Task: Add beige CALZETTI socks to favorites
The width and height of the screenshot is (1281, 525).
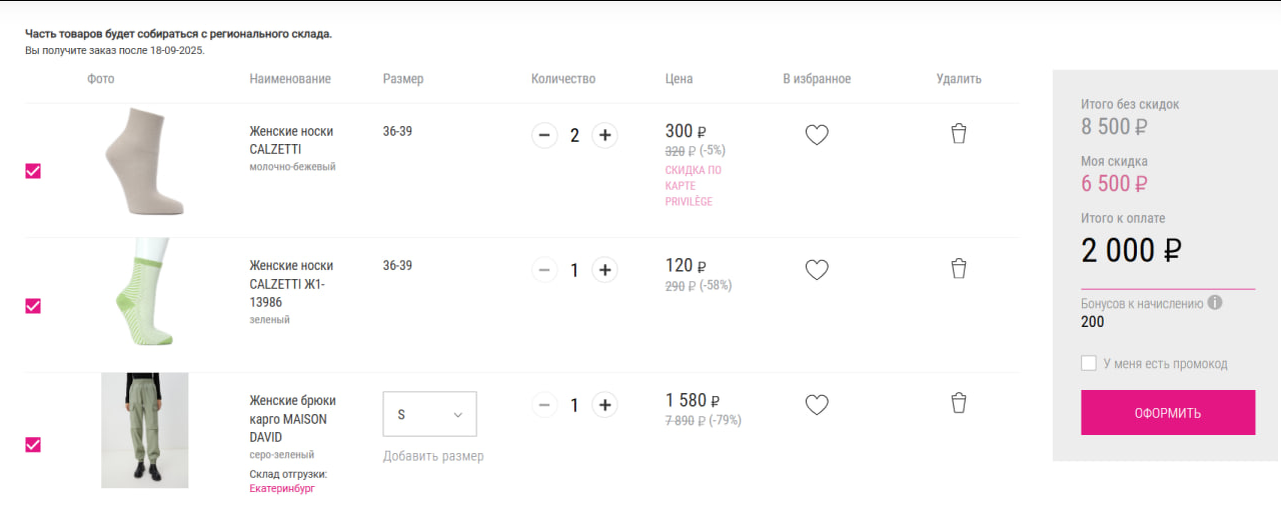Action: point(817,135)
